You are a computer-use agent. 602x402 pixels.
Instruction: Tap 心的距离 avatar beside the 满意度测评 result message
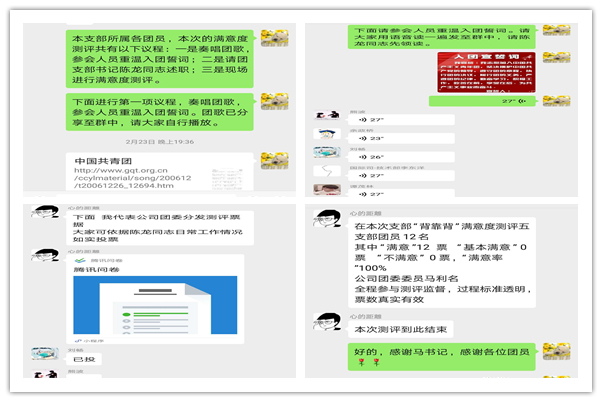coord(327,219)
